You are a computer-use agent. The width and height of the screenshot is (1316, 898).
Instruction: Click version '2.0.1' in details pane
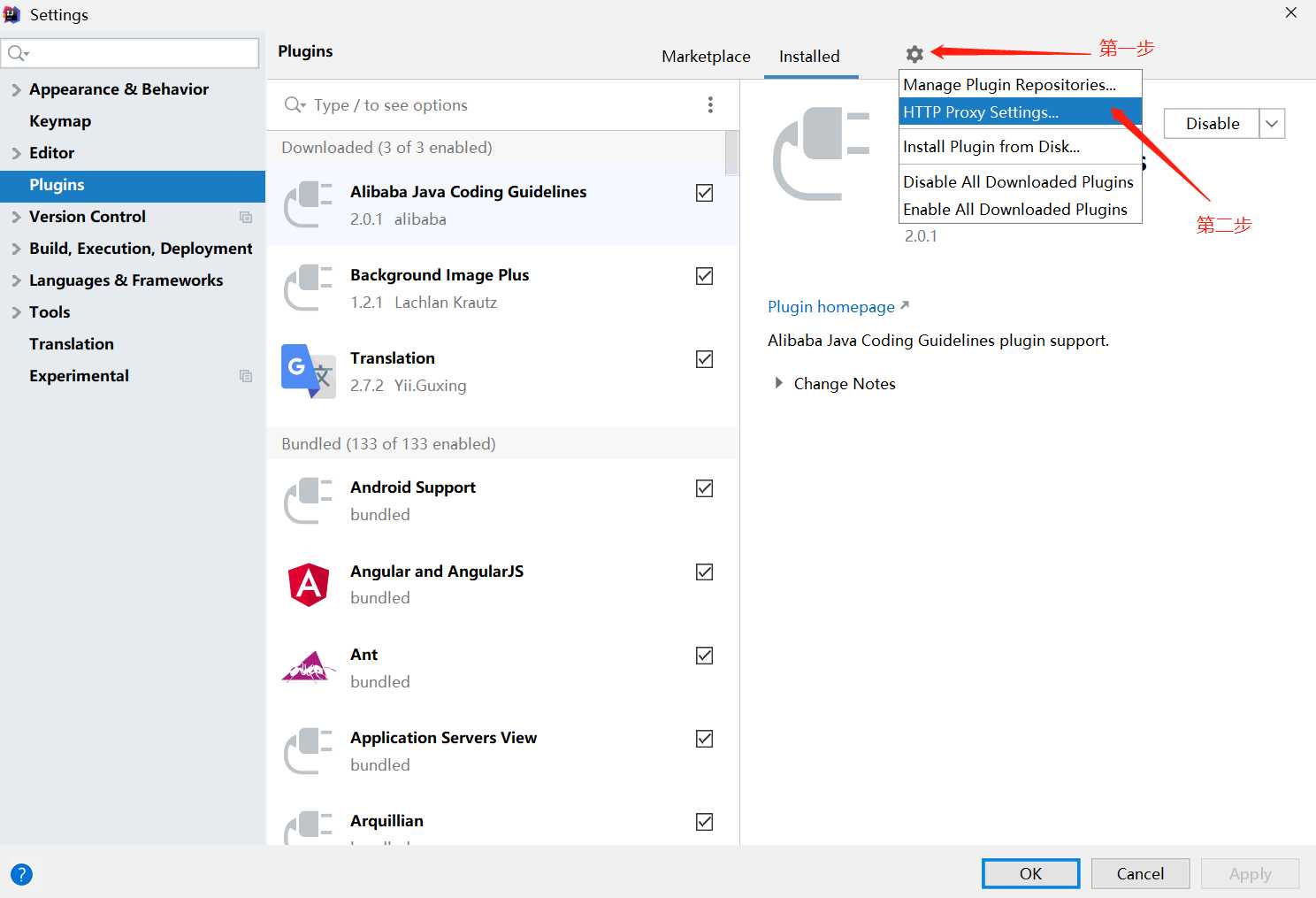coord(921,236)
